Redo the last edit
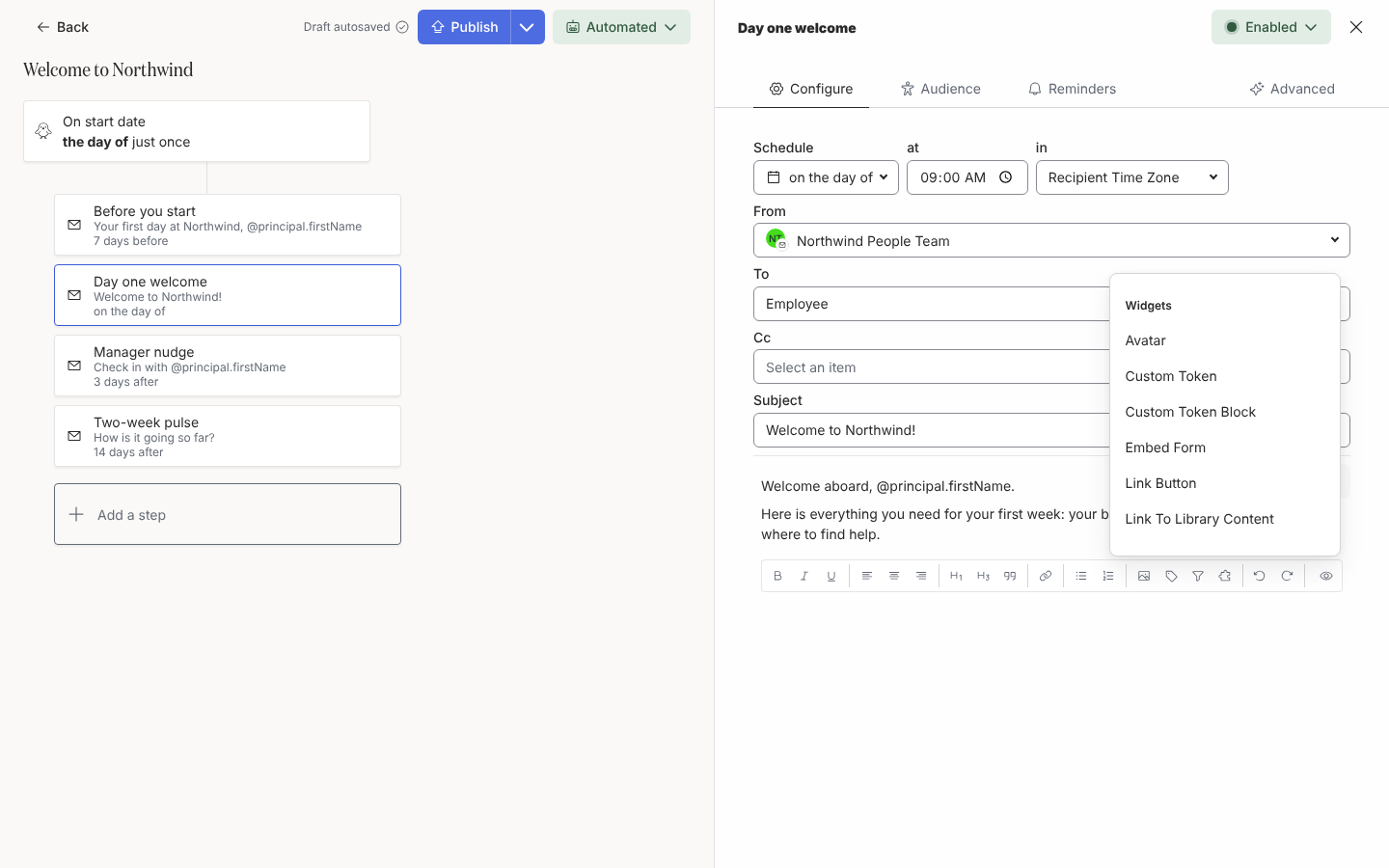 coord(1287,576)
